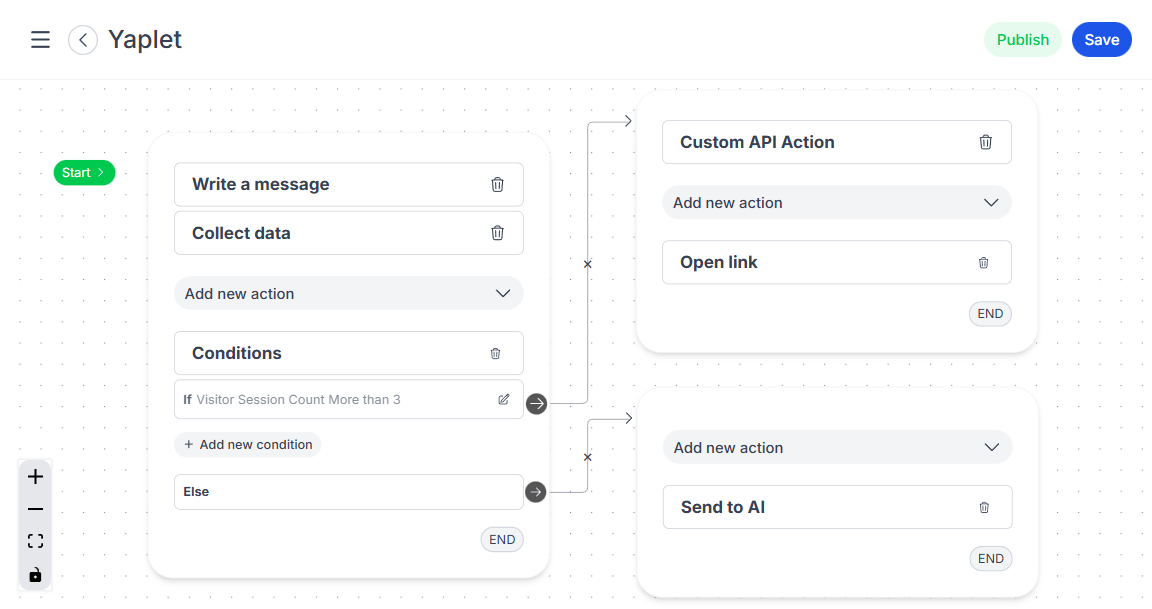Open the hamburger menu
The height and width of the screenshot is (609, 1152).
[40, 40]
